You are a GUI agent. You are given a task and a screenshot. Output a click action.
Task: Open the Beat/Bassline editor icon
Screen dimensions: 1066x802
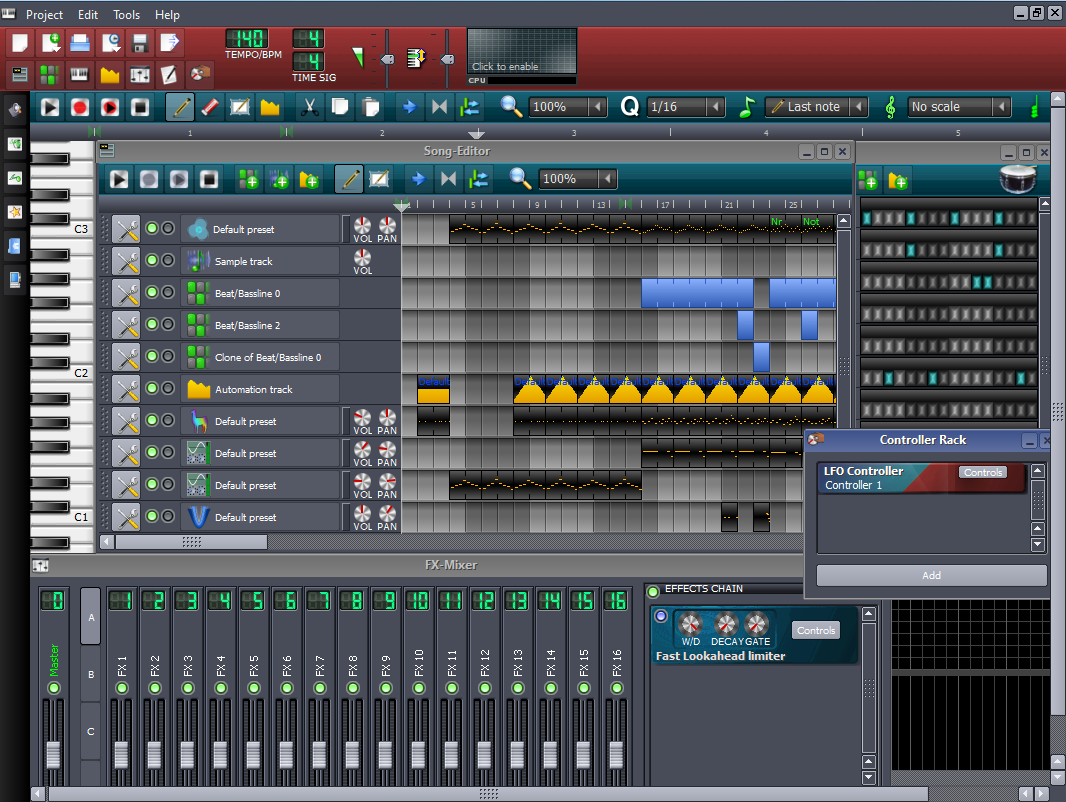48,74
